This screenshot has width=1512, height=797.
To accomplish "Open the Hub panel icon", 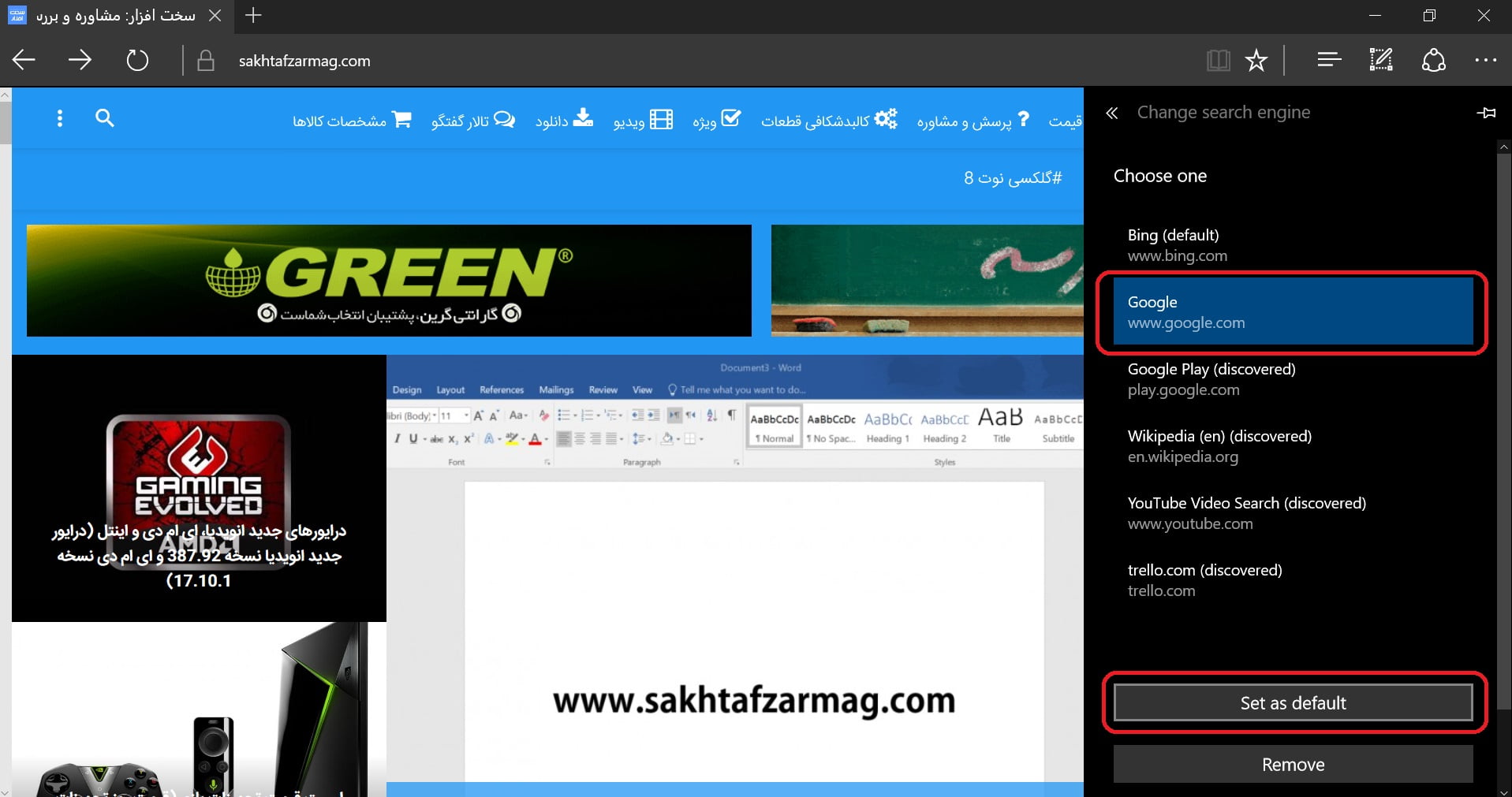I will [x=1329, y=60].
